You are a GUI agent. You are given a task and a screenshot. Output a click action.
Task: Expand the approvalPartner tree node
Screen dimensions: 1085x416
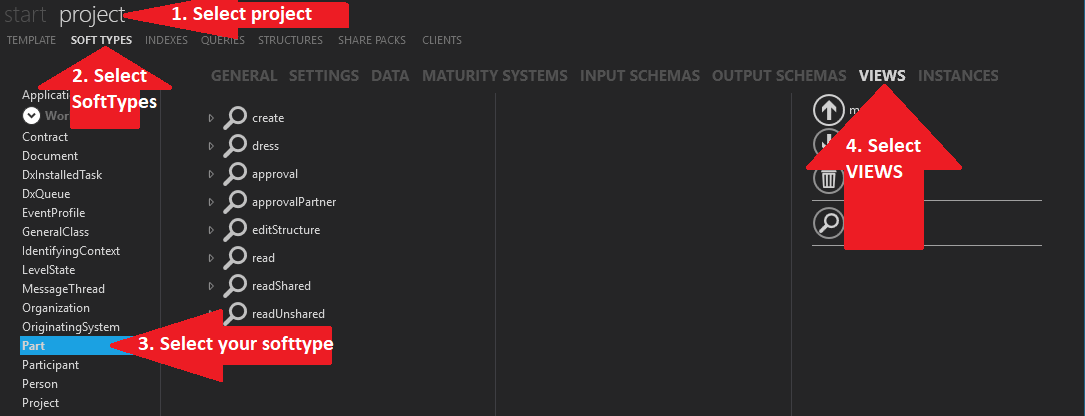pos(211,202)
